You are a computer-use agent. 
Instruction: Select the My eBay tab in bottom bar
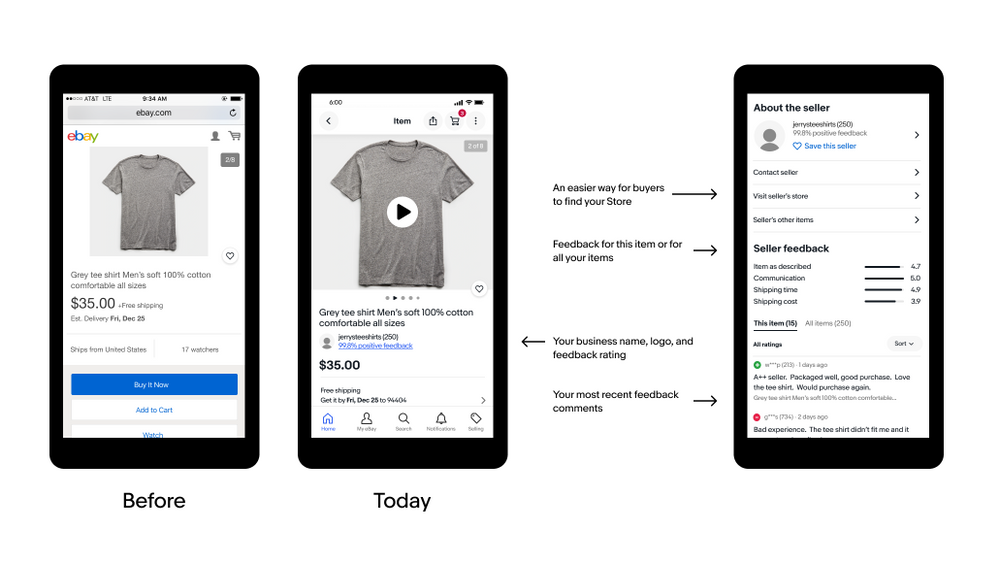pos(366,419)
